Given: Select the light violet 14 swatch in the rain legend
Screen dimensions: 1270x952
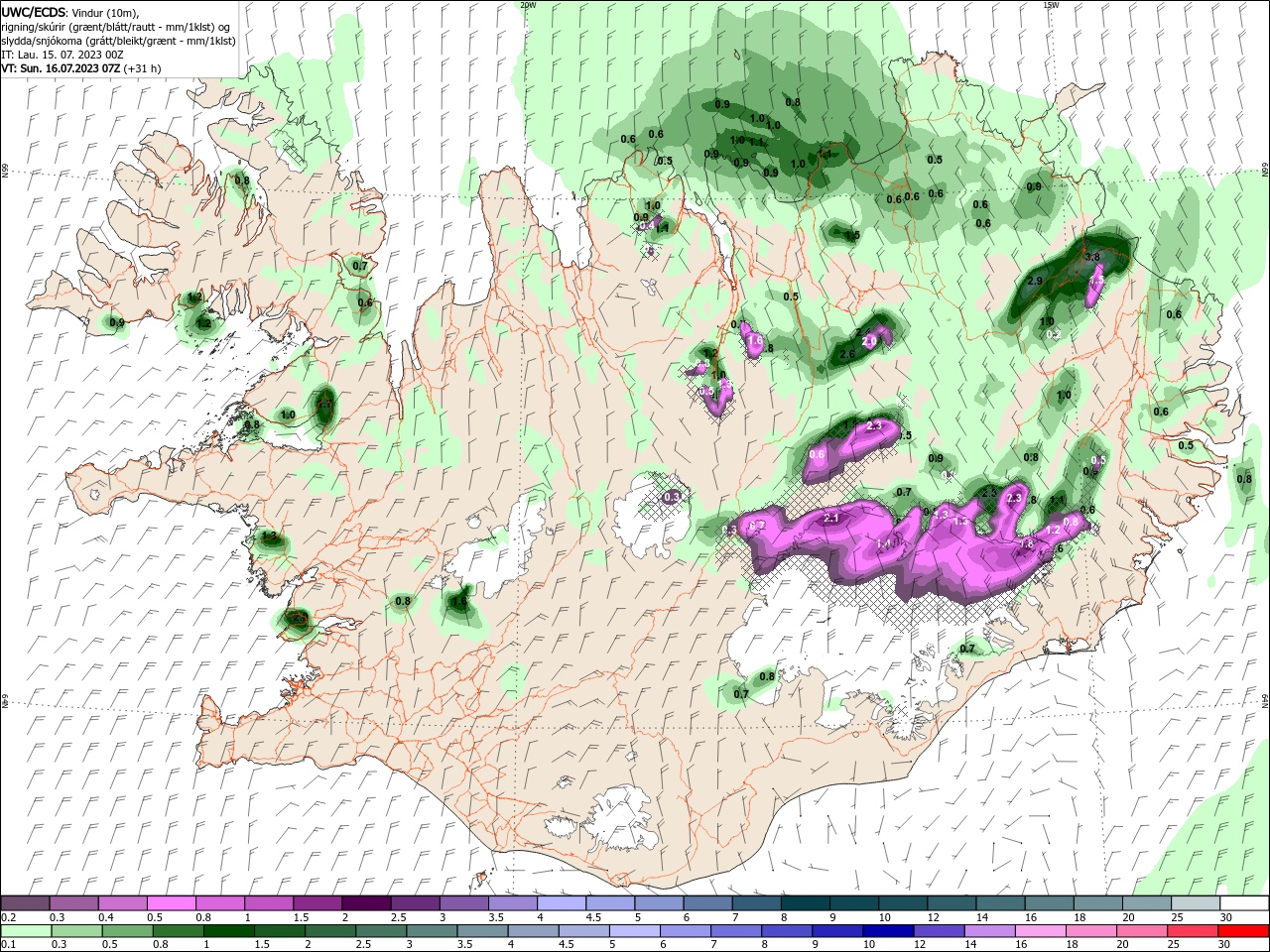Looking at the screenshot, I should click(x=989, y=931).
